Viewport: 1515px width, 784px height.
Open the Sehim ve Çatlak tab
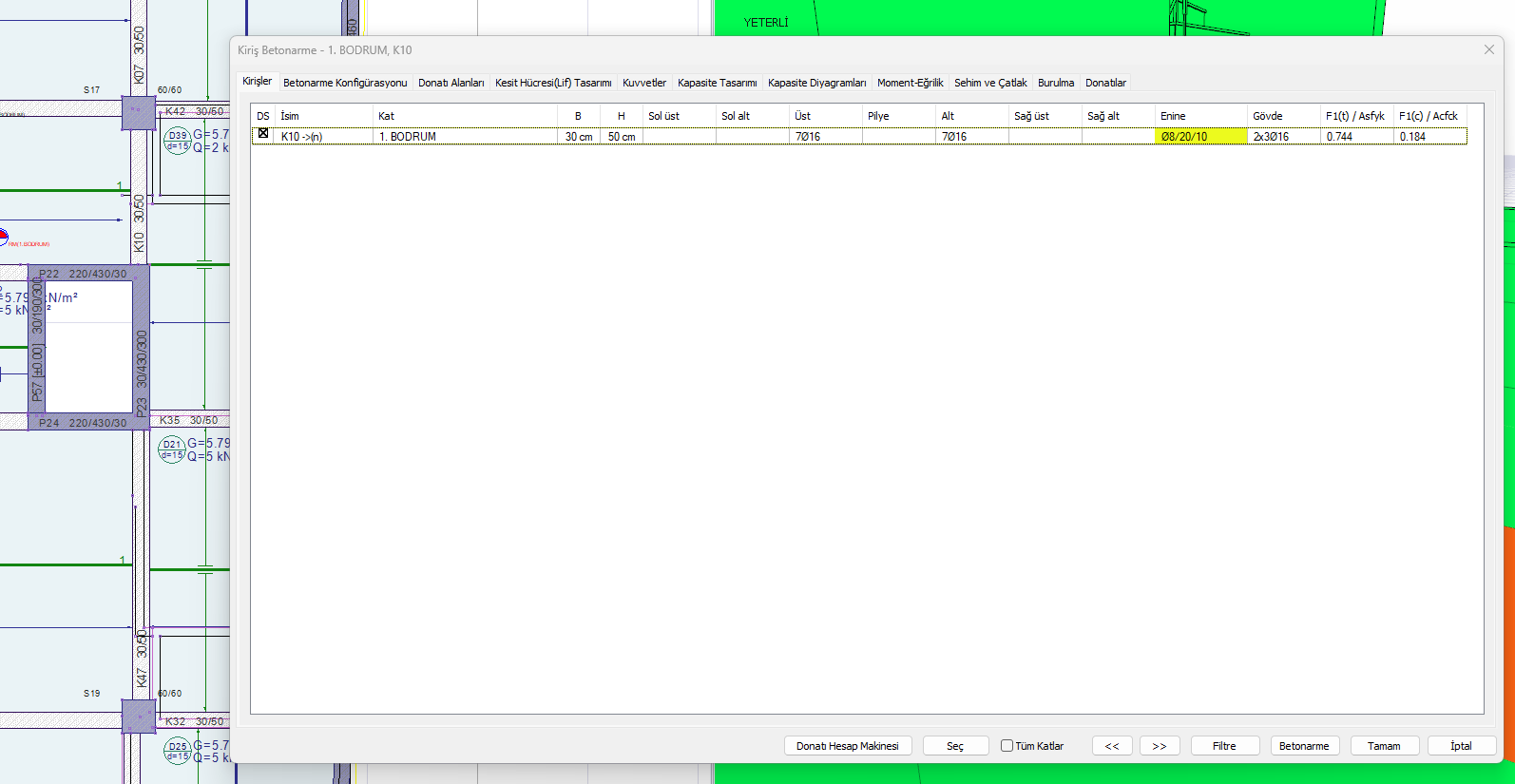[989, 83]
